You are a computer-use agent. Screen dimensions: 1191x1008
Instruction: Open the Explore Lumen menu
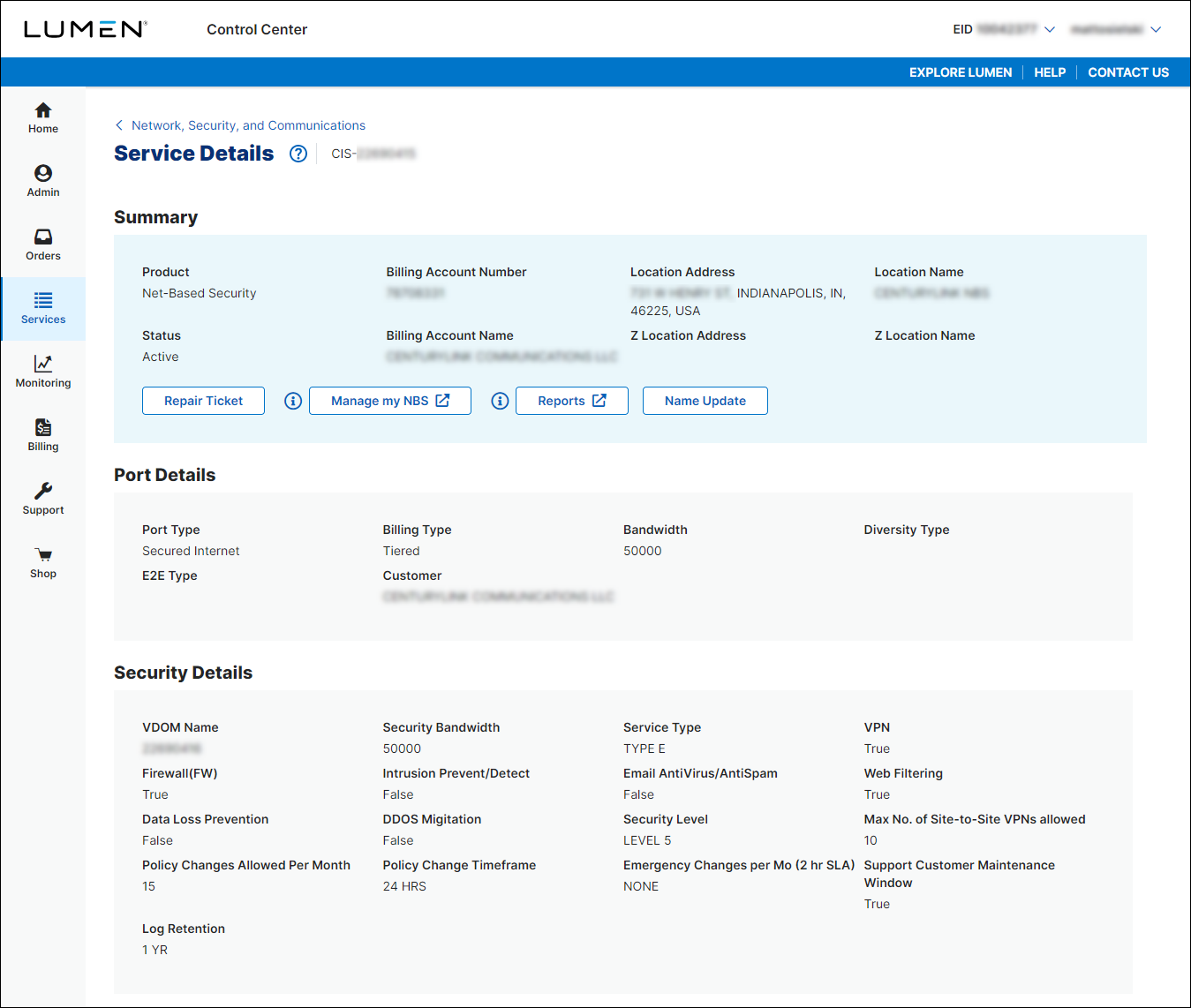coord(961,72)
